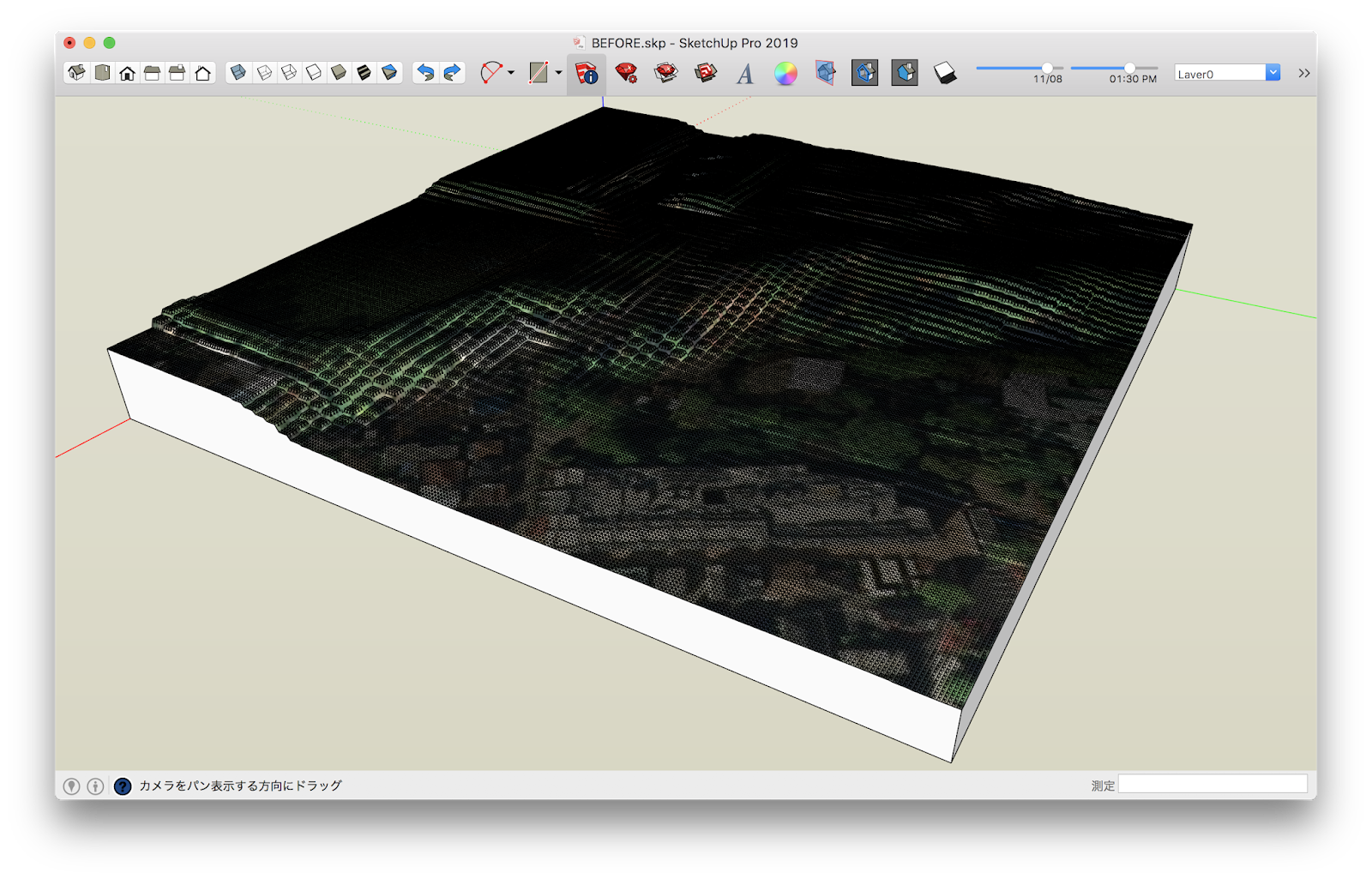This screenshot has height=879, width=1372.
Task: Click the measurements input field
Action: pyautogui.click(x=1212, y=785)
